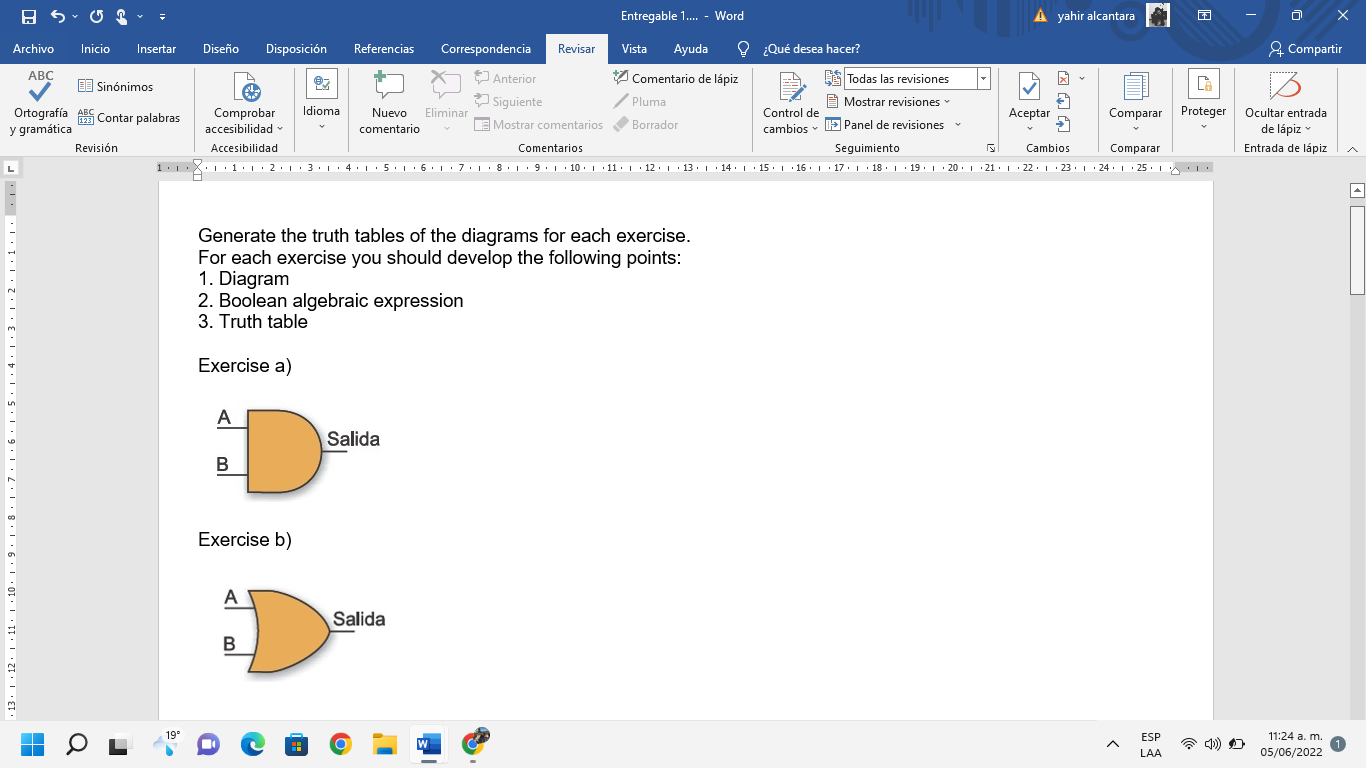
Task: Open ribbon display options icon
Action: [1204, 16]
